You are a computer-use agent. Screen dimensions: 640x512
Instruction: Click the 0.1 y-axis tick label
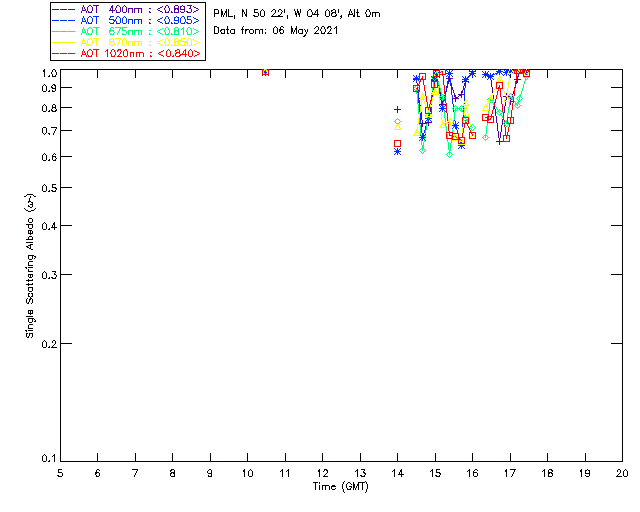pos(49,459)
